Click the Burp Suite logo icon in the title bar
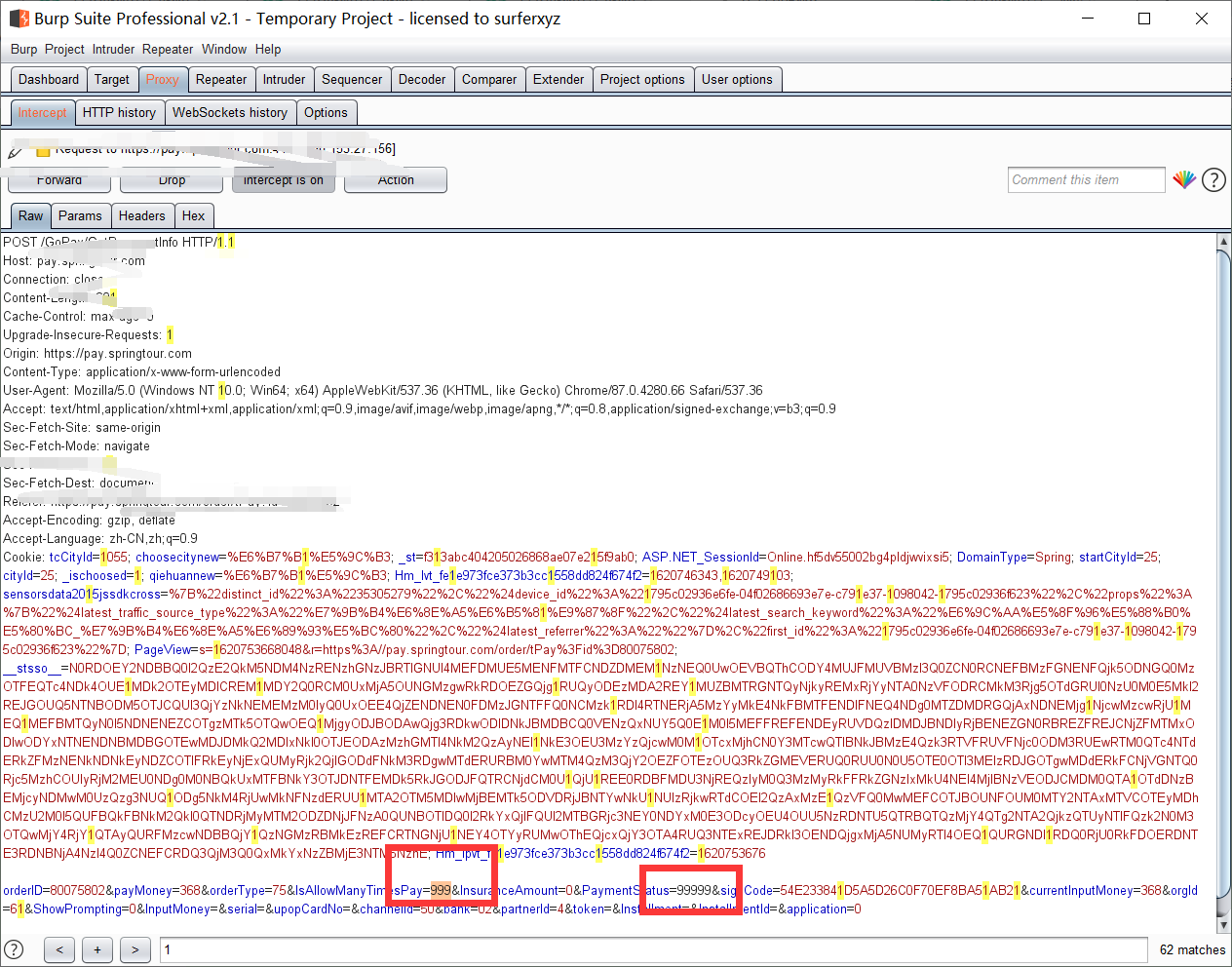 click(19, 19)
